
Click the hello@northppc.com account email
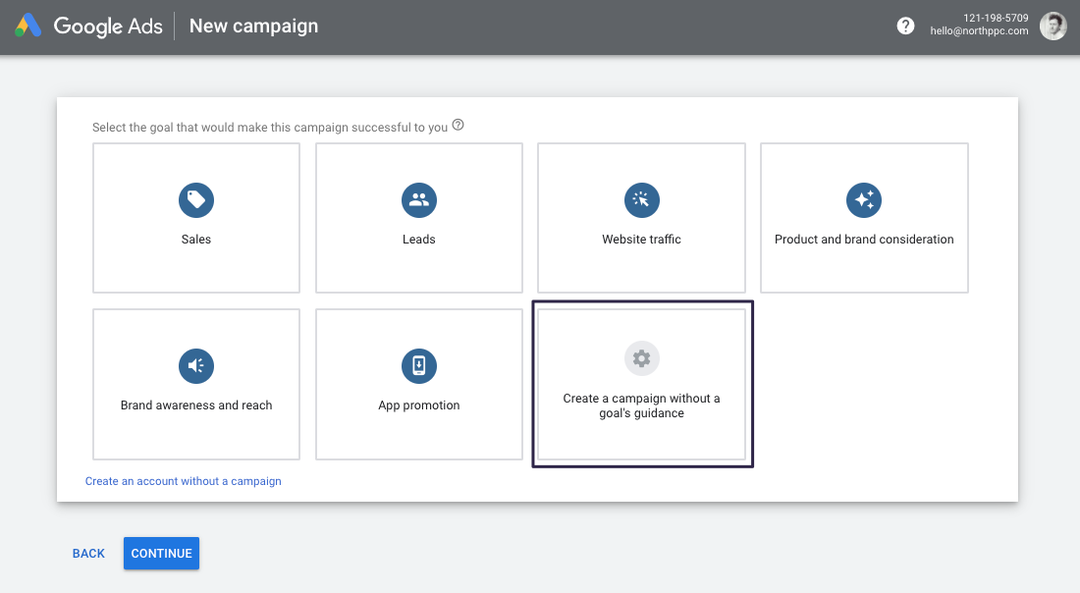pos(978,32)
